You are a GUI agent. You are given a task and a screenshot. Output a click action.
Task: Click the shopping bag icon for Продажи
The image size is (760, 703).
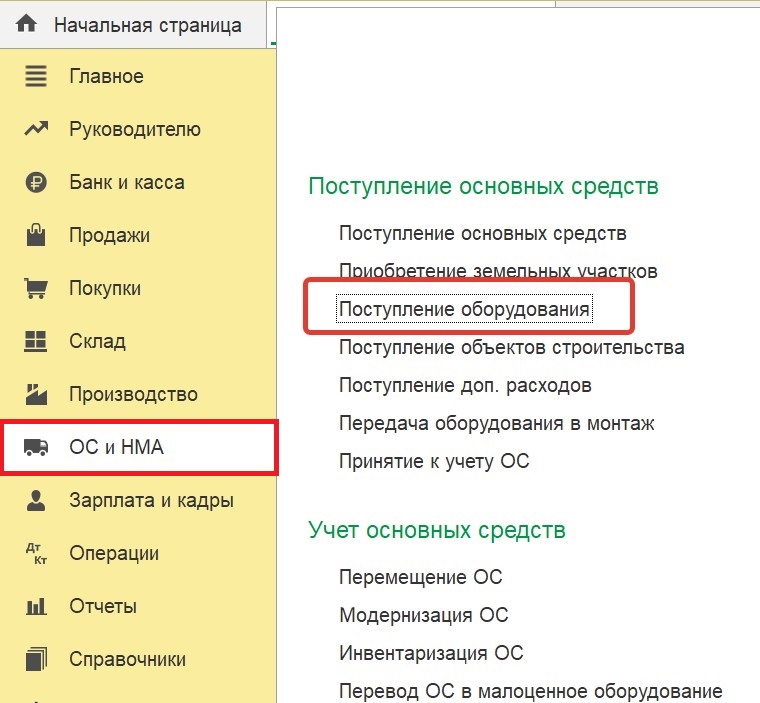(x=36, y=235)
